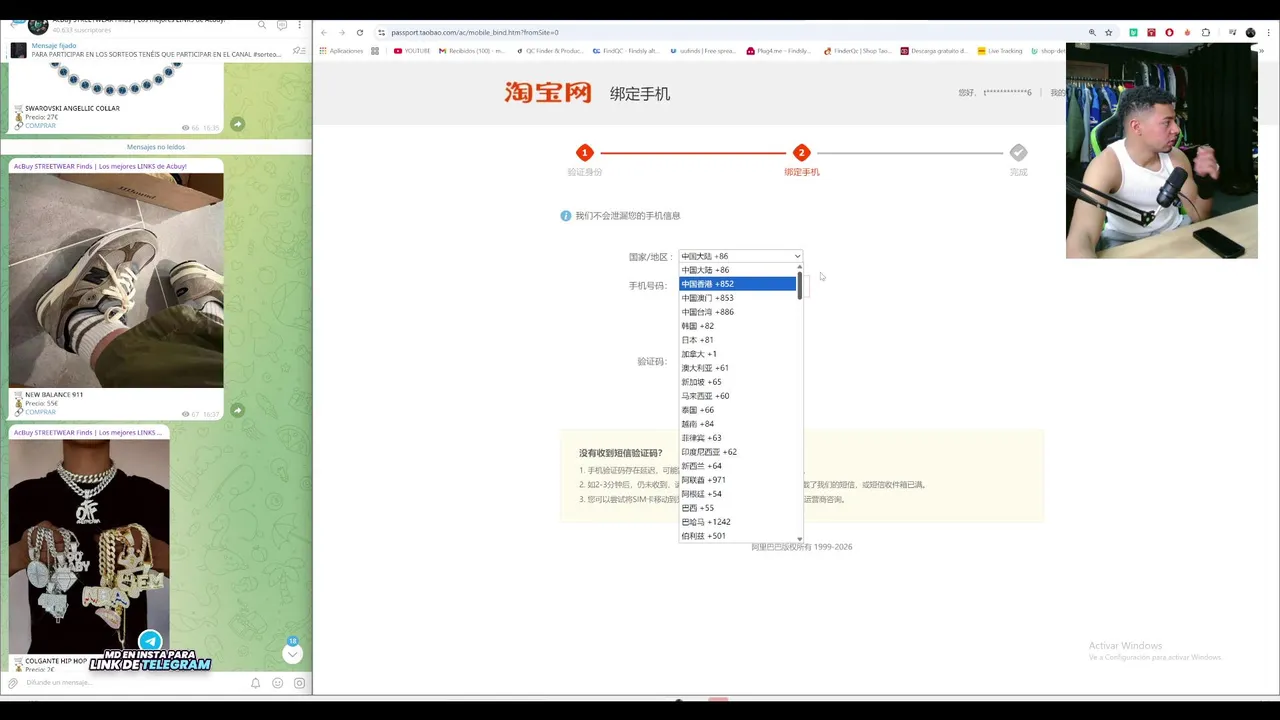Open the YOUTUBE bookmark
Screen dimensions: 1280x720
(x=412, y=50)
